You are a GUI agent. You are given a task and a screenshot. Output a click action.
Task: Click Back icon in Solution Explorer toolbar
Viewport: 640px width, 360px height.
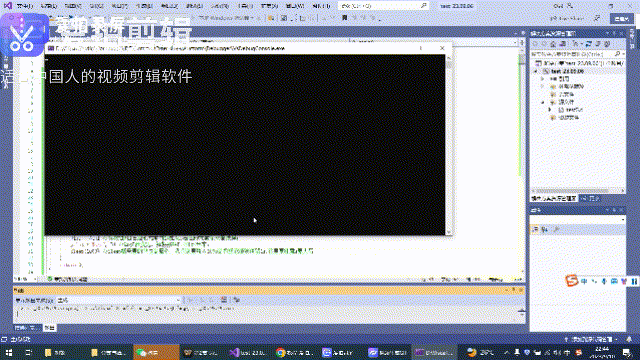click(x=536, y=44)
